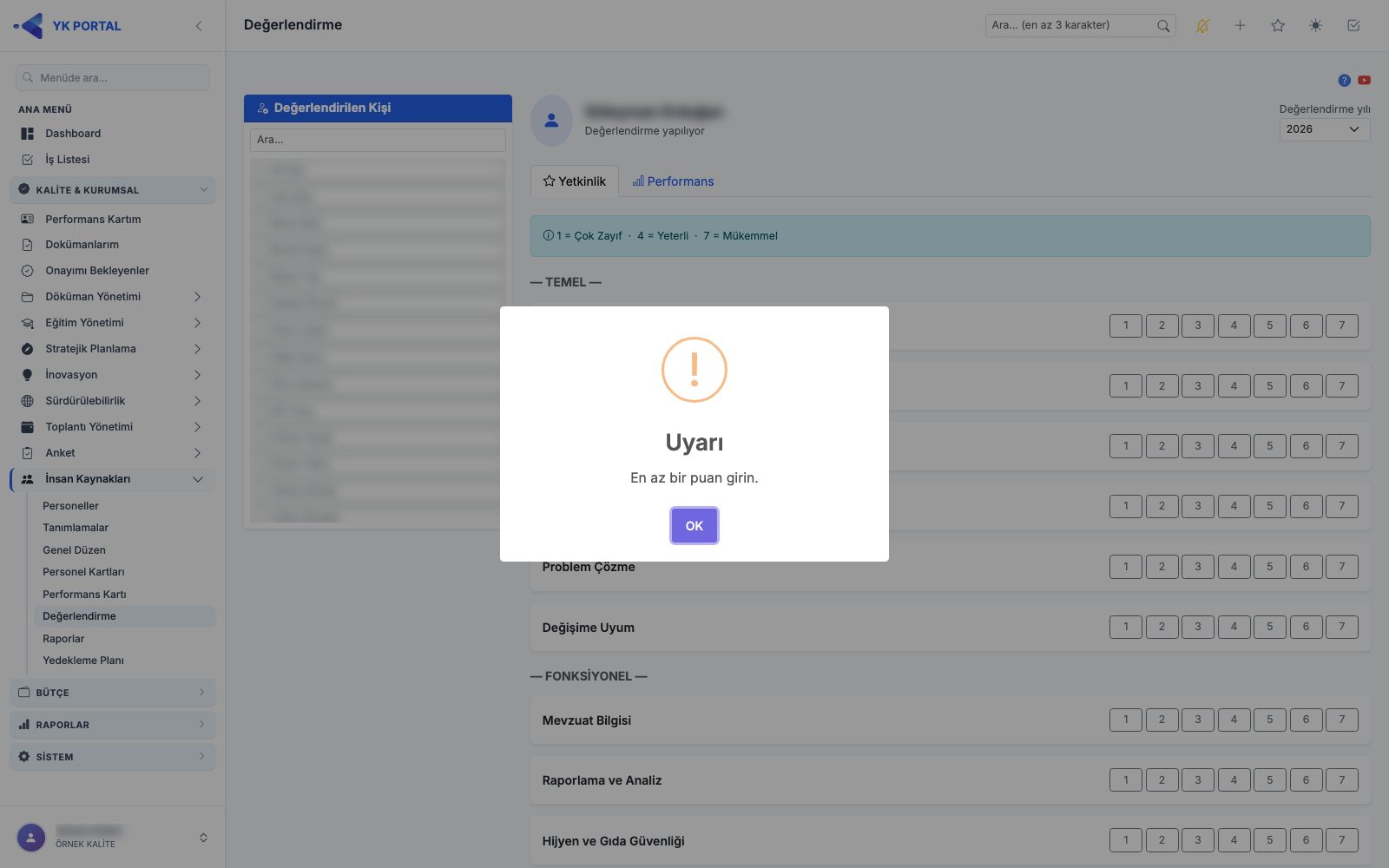Collapse the sidebar with the back chevron
The width and height of the screenshot is (1389, 868).
coord(199,26)
